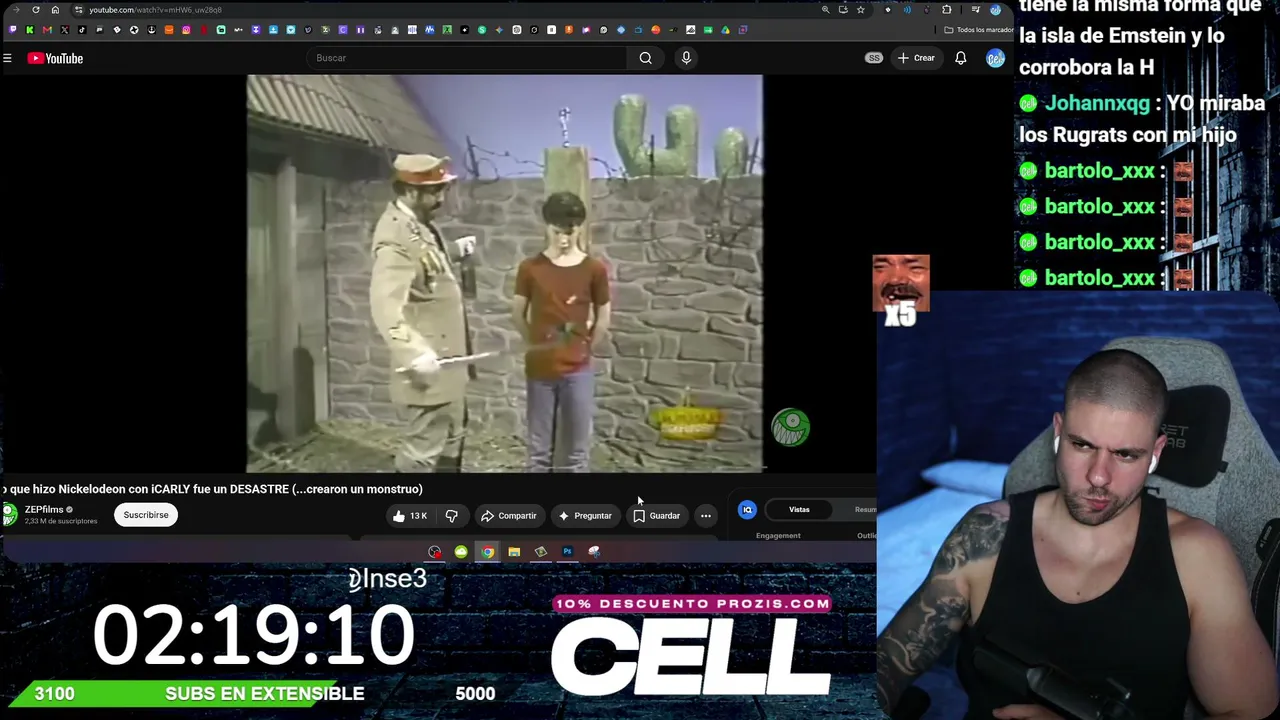This screenshot has height=720, width=1280.
Task: Open the YouTube guide hamburger menu
Action: [x=7, y=58]
